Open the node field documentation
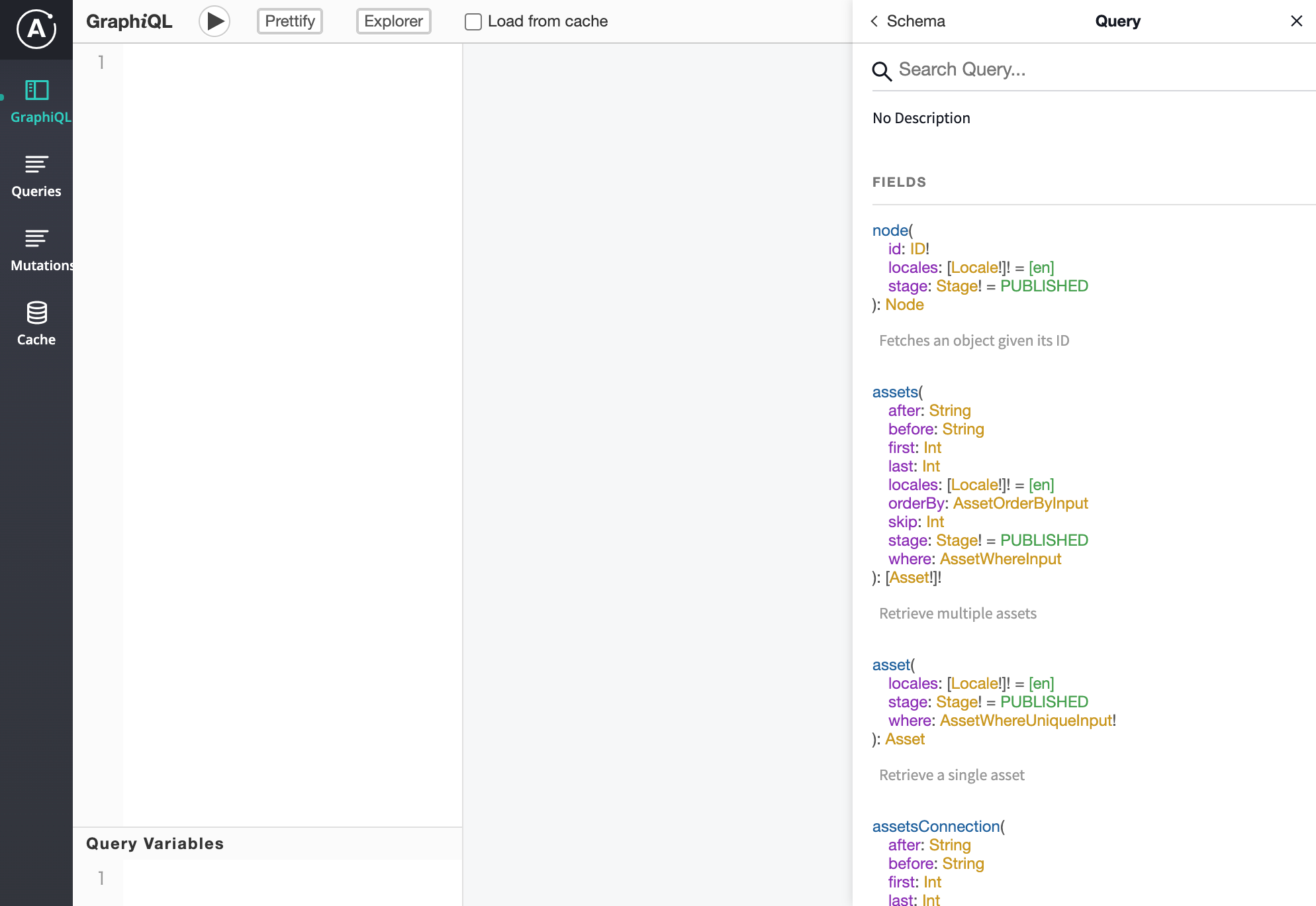Viewport: 1316px width, 906px height. pyautogui.click(x=890, y=230)
